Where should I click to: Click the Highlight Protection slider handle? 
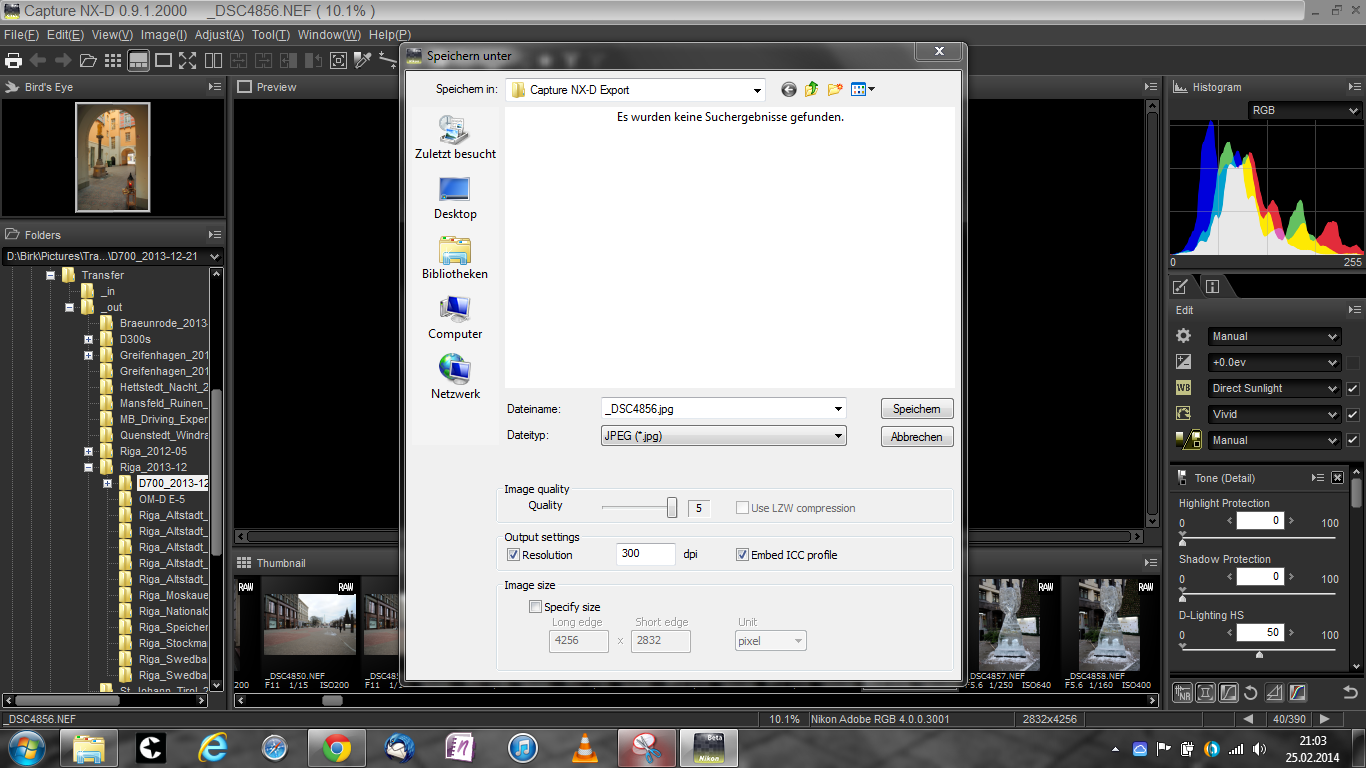[1183, 541]
